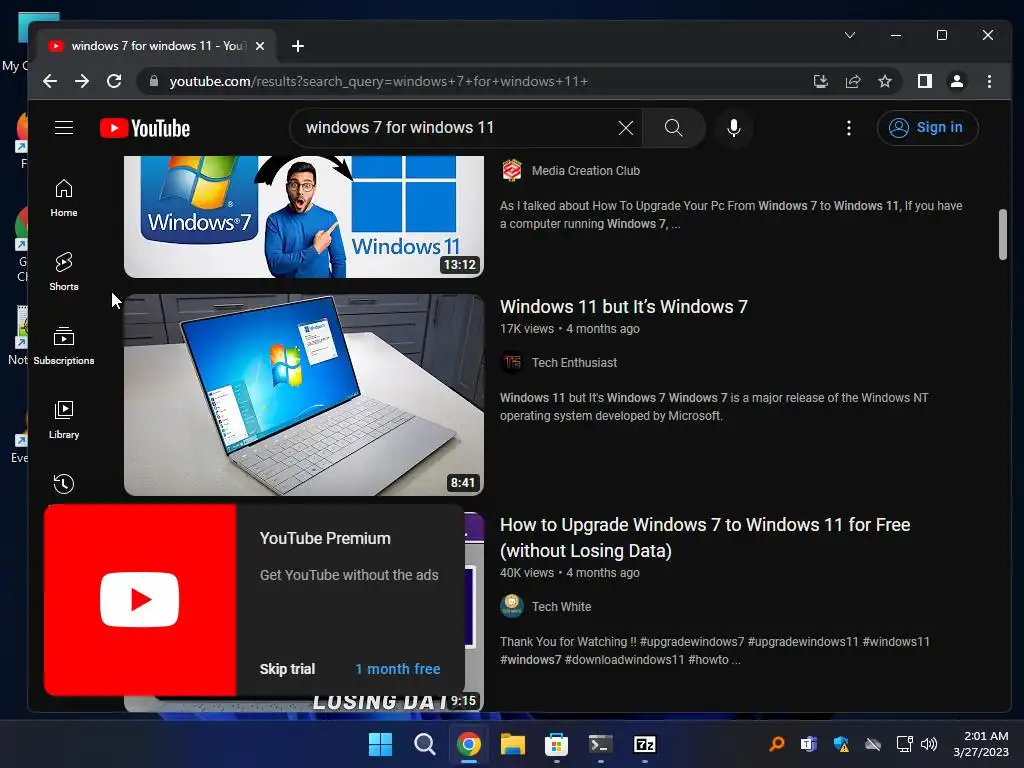Open How to Upgrade Windows 7 video title
Screen dimensions: 1024x768
(705, 537)
